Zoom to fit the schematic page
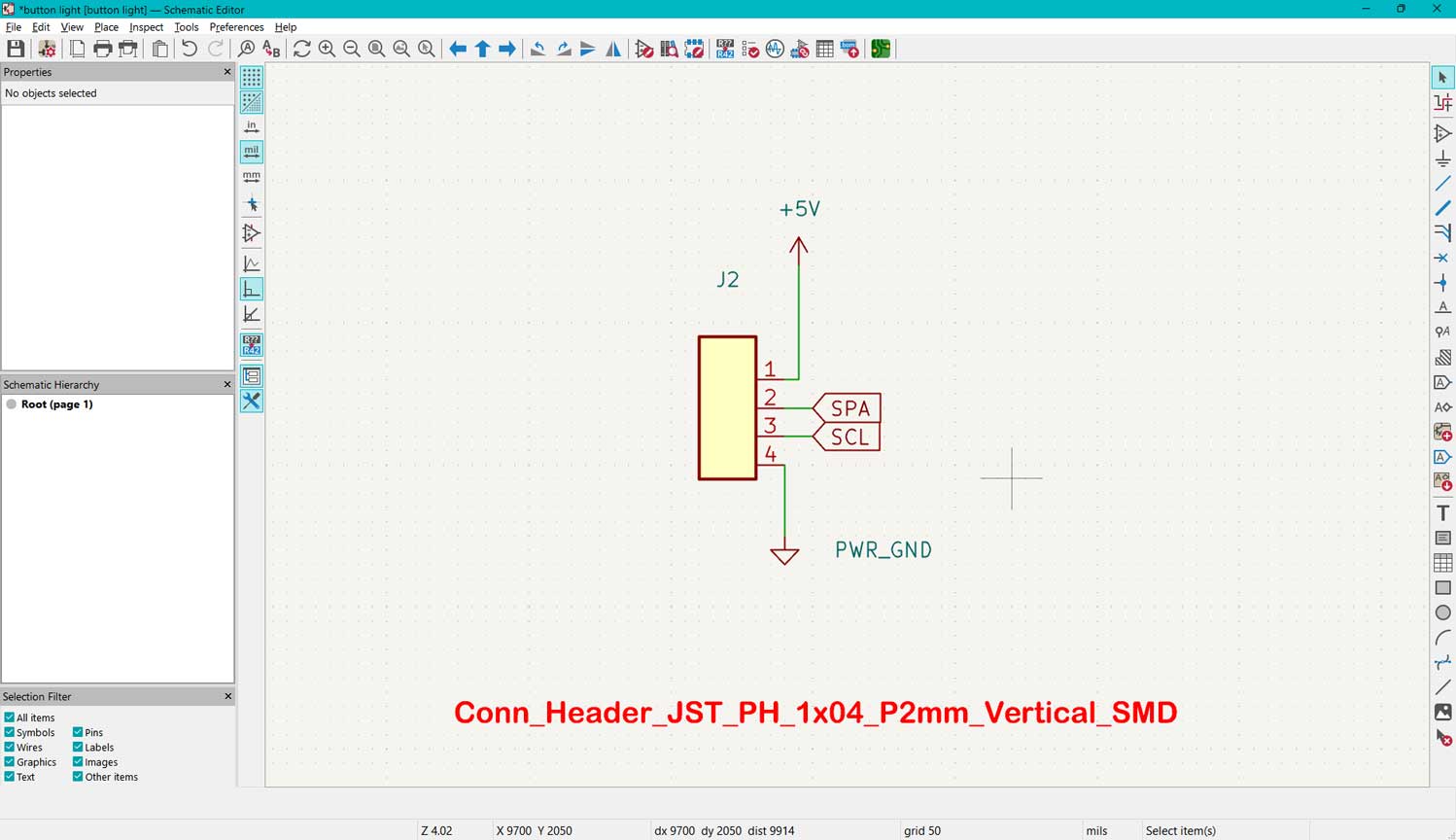The image size is (1456, 840). click(377, 49)
